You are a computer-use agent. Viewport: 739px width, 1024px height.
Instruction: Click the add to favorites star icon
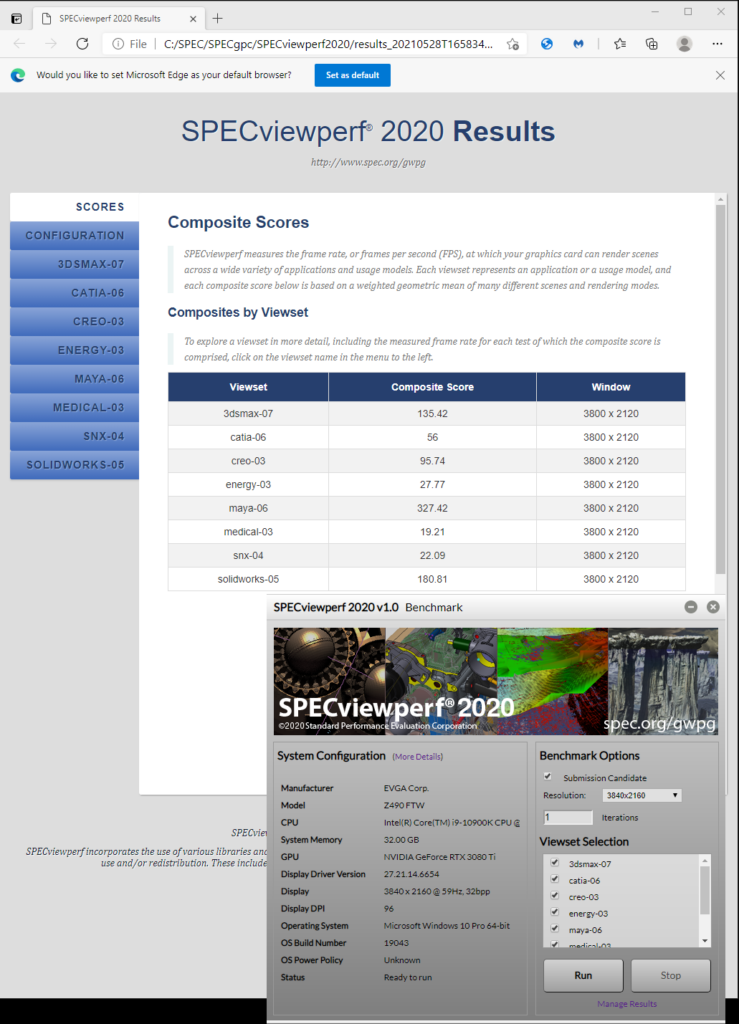pos(513,44)
